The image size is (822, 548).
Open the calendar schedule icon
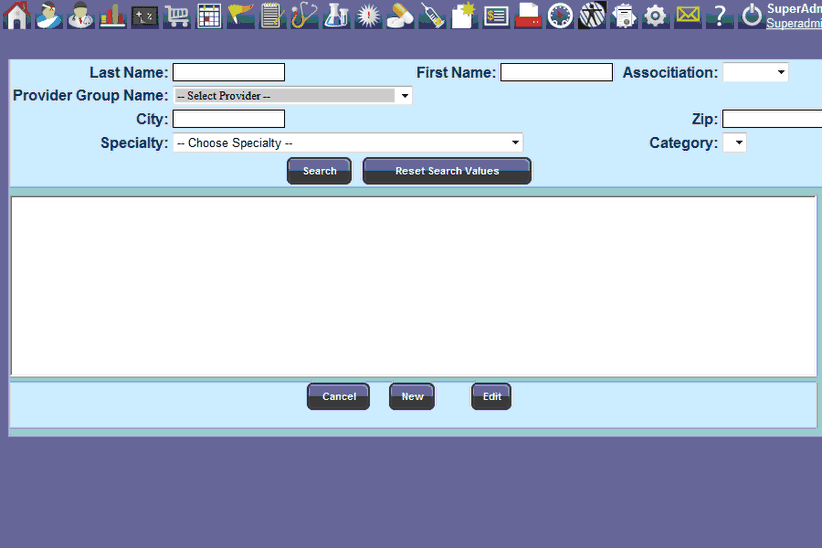209,16
